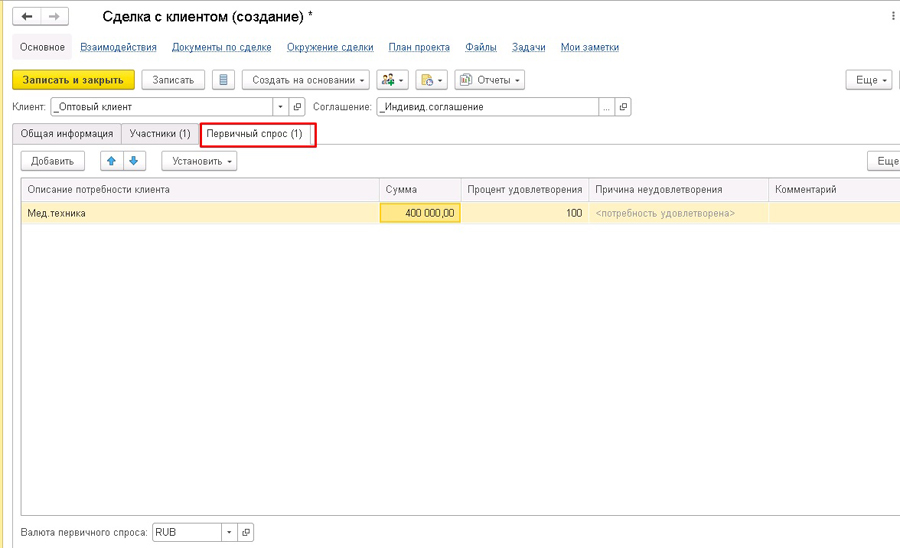The height and width of the screenshot is (548, 900).
Task: Click the forward navigation arrow
Action: 55,17
